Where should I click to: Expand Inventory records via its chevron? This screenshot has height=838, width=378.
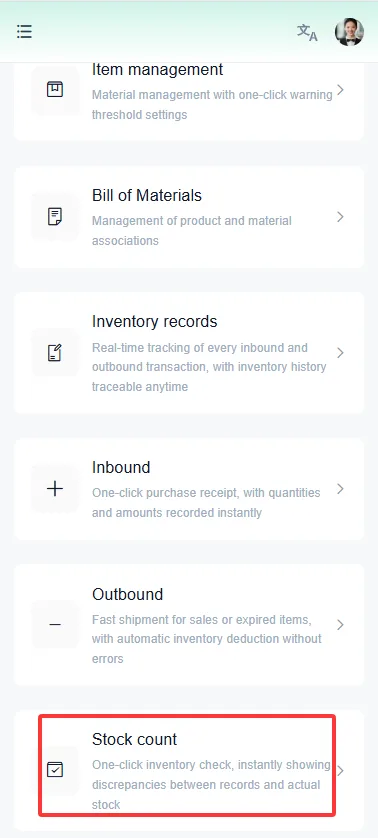[x=341, y=353]
